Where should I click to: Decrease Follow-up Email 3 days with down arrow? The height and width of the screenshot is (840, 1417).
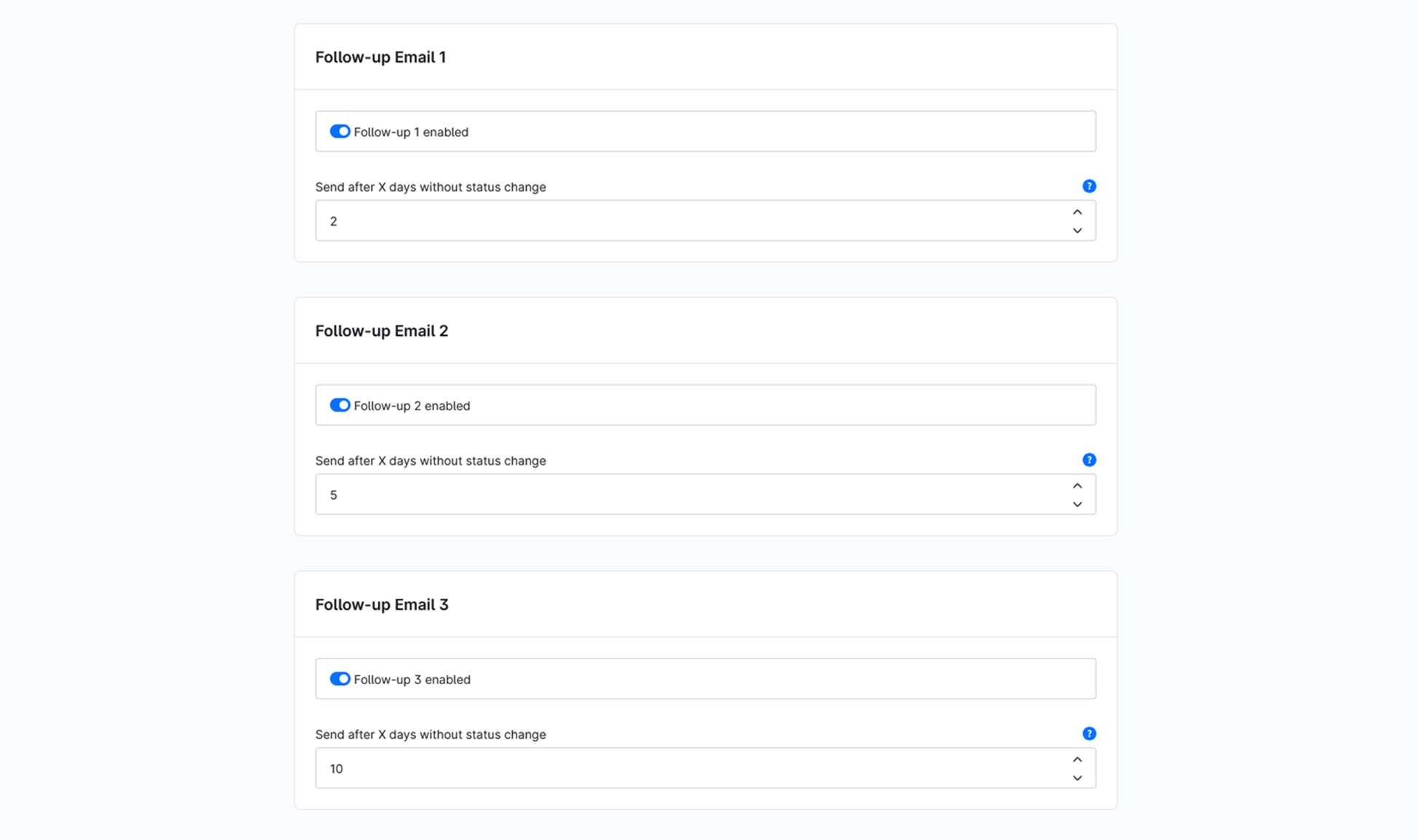pyautogui.click(x=1077, y=778)
